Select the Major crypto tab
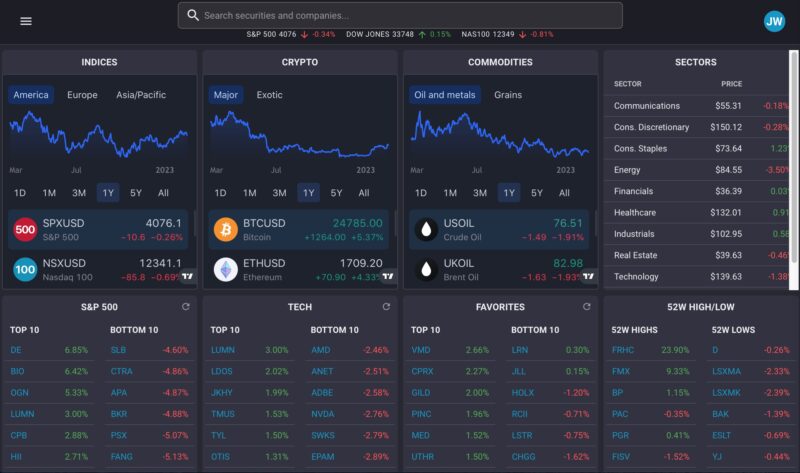 (x=226, y=95)
